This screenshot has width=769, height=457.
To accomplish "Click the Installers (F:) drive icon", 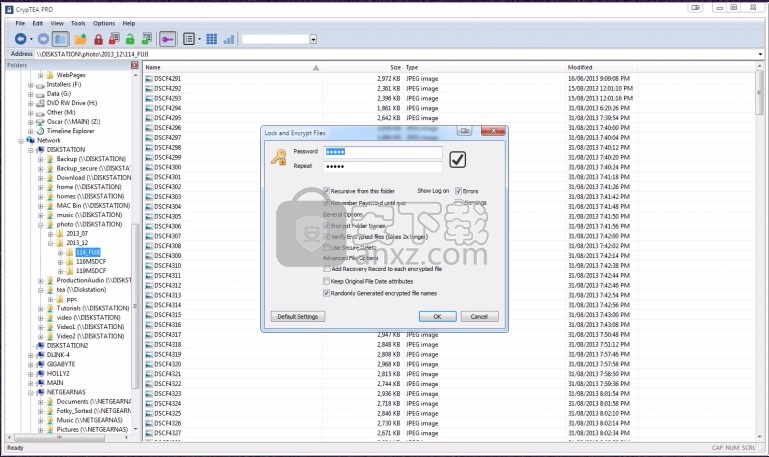I will click(x=41, y=84).
